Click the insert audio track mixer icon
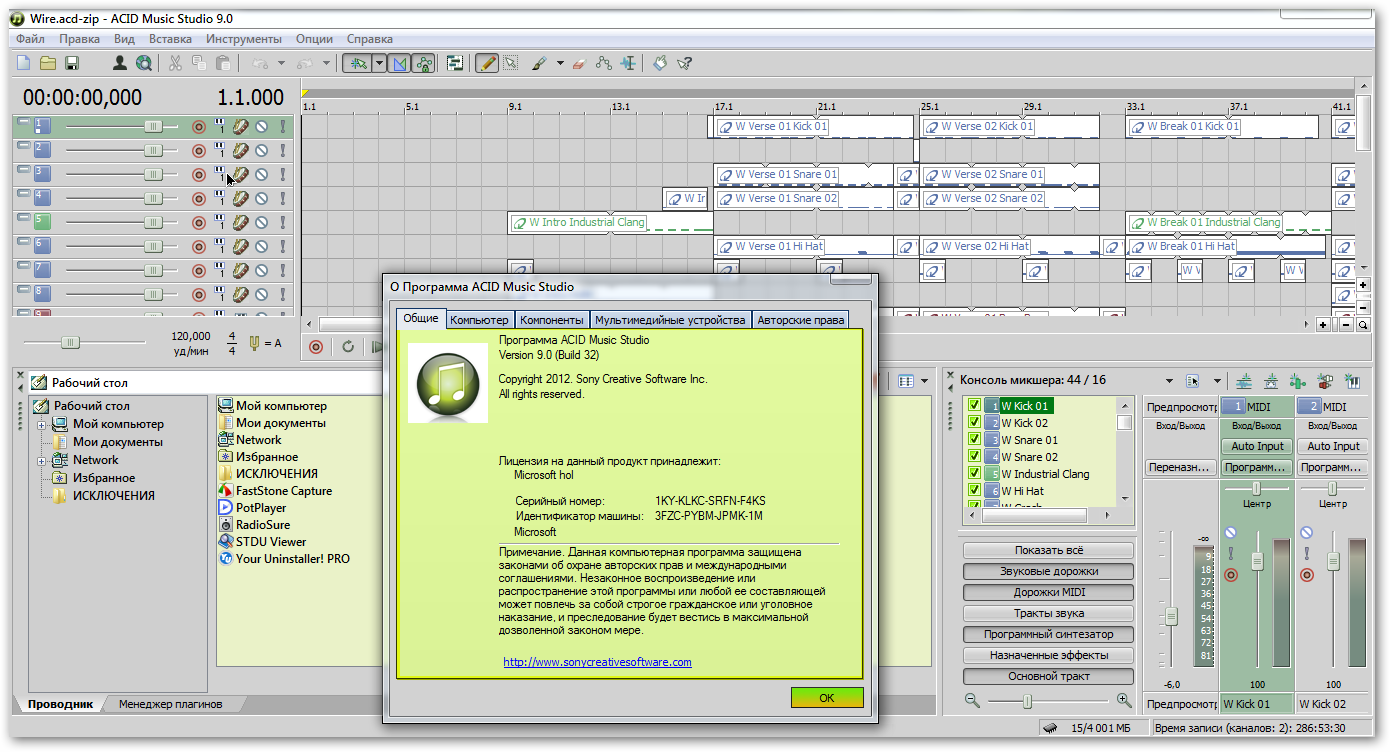This screenshot has height=752, width=1390. coord(1244,381)
